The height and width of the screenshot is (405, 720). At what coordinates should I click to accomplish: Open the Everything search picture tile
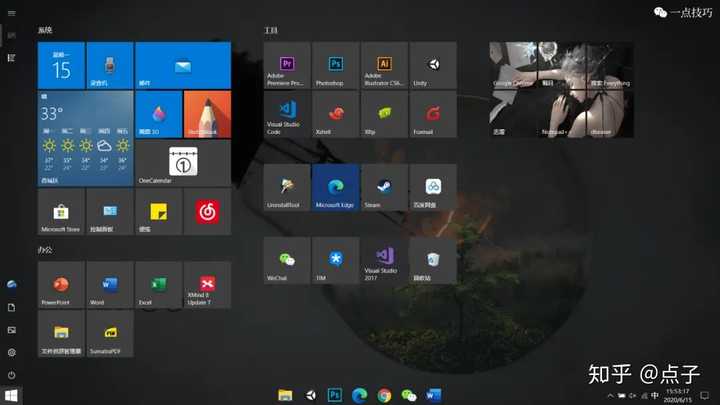610,65
